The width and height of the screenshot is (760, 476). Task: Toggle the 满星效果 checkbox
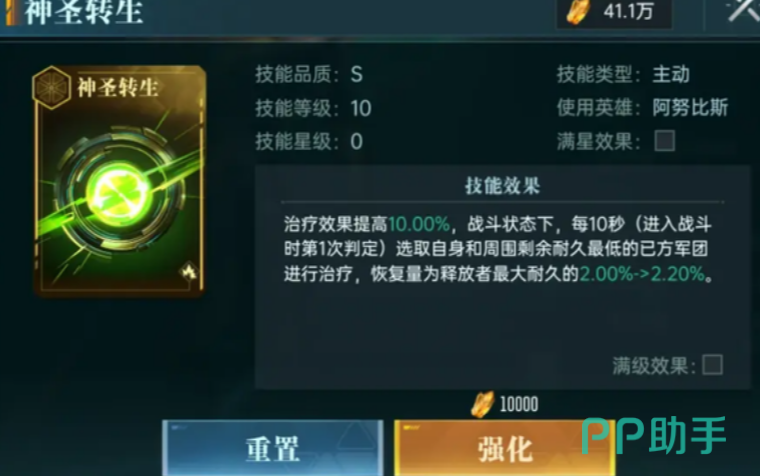point(665,141)
